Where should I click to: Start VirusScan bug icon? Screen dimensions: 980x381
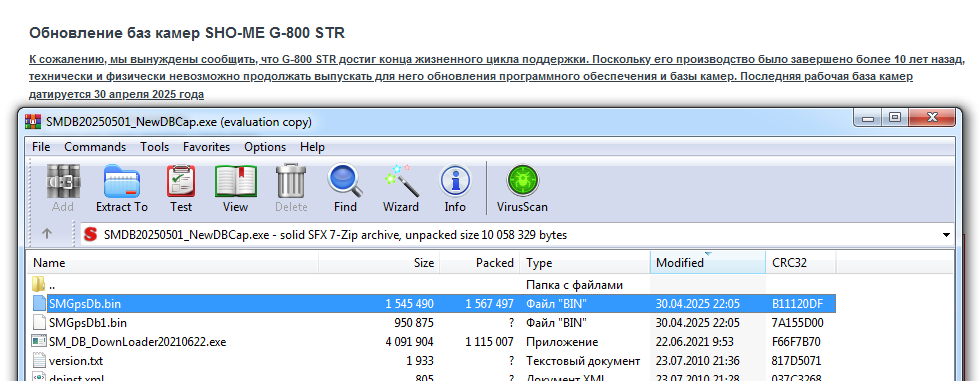pyautogui.click(x=522, y=181)
